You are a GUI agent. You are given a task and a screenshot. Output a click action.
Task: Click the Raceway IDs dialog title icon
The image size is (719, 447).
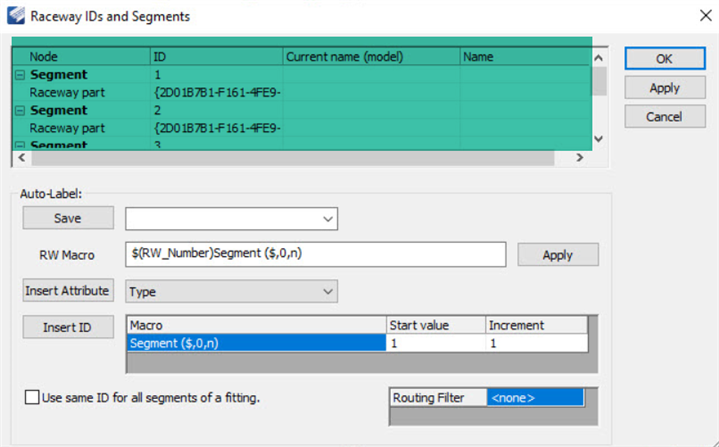pos(15,16)
